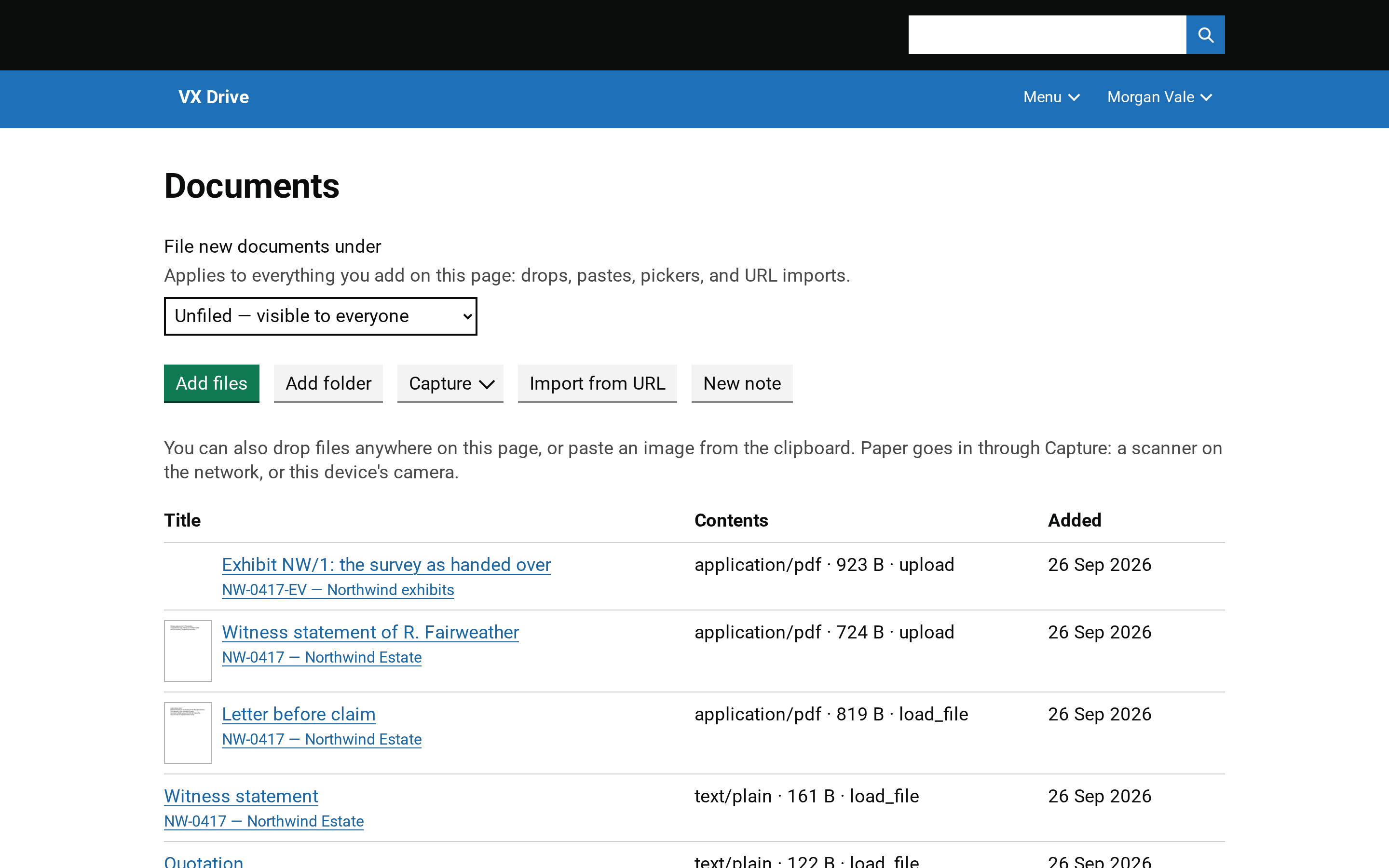Open Northwind Estate link under Letter before claim
The image size is (1389, 868).
[321, 739]
